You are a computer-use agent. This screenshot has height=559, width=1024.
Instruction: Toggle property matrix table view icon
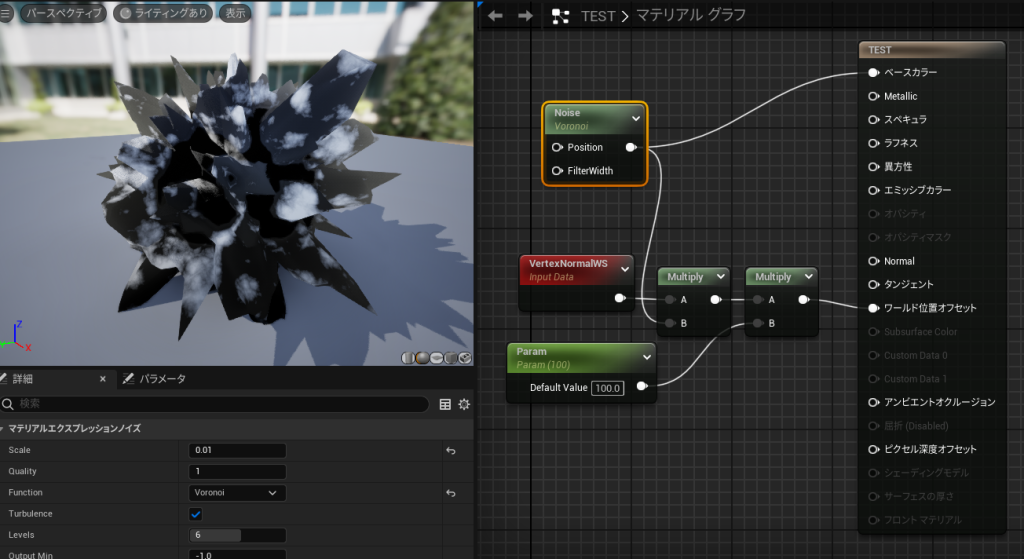point(446,404)
